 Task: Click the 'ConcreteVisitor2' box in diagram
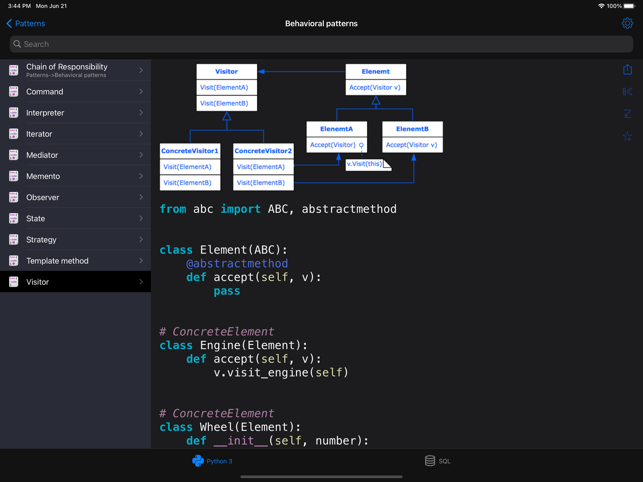263,167
